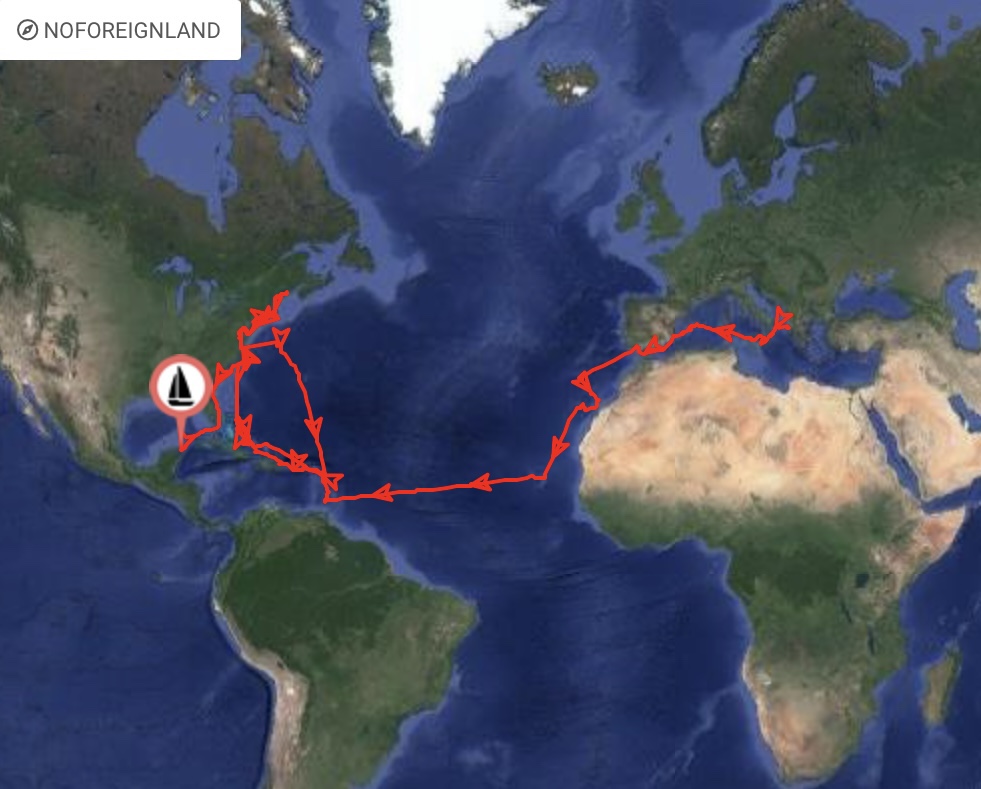Click the track arrow near Puerto Rico
The width and height of the screenshot is (981, 789).
[298, 462]
